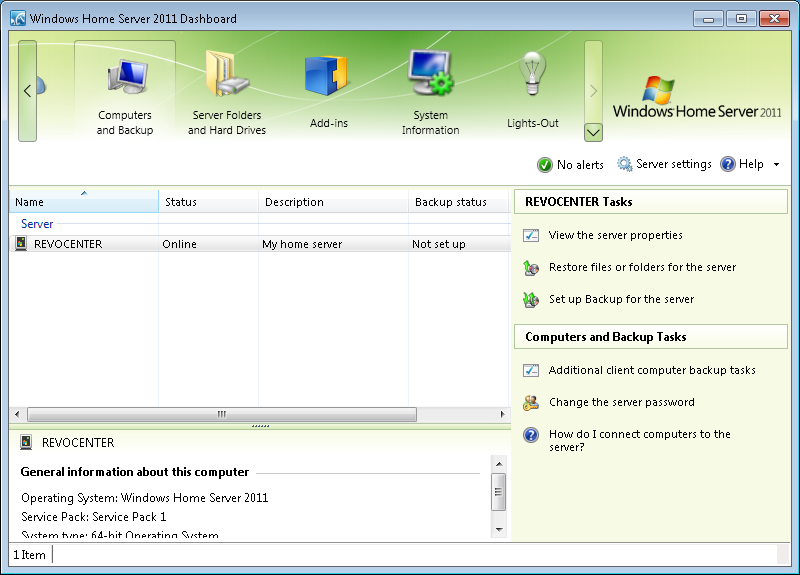Image resolution: width=800 pixels, height=575 pixels.
Task: Click the Not set up backup status cell
Action: pos(439,244)
